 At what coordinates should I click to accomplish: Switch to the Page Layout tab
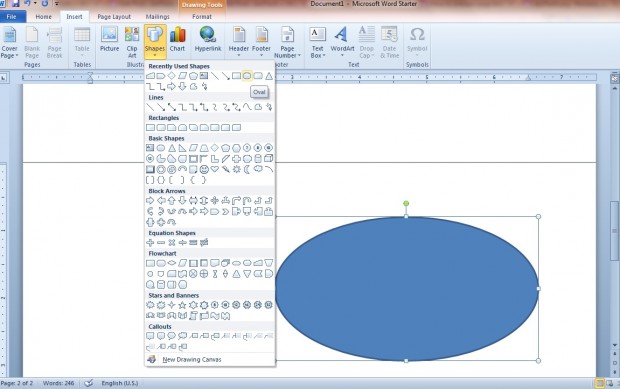[x=114, y=17]
